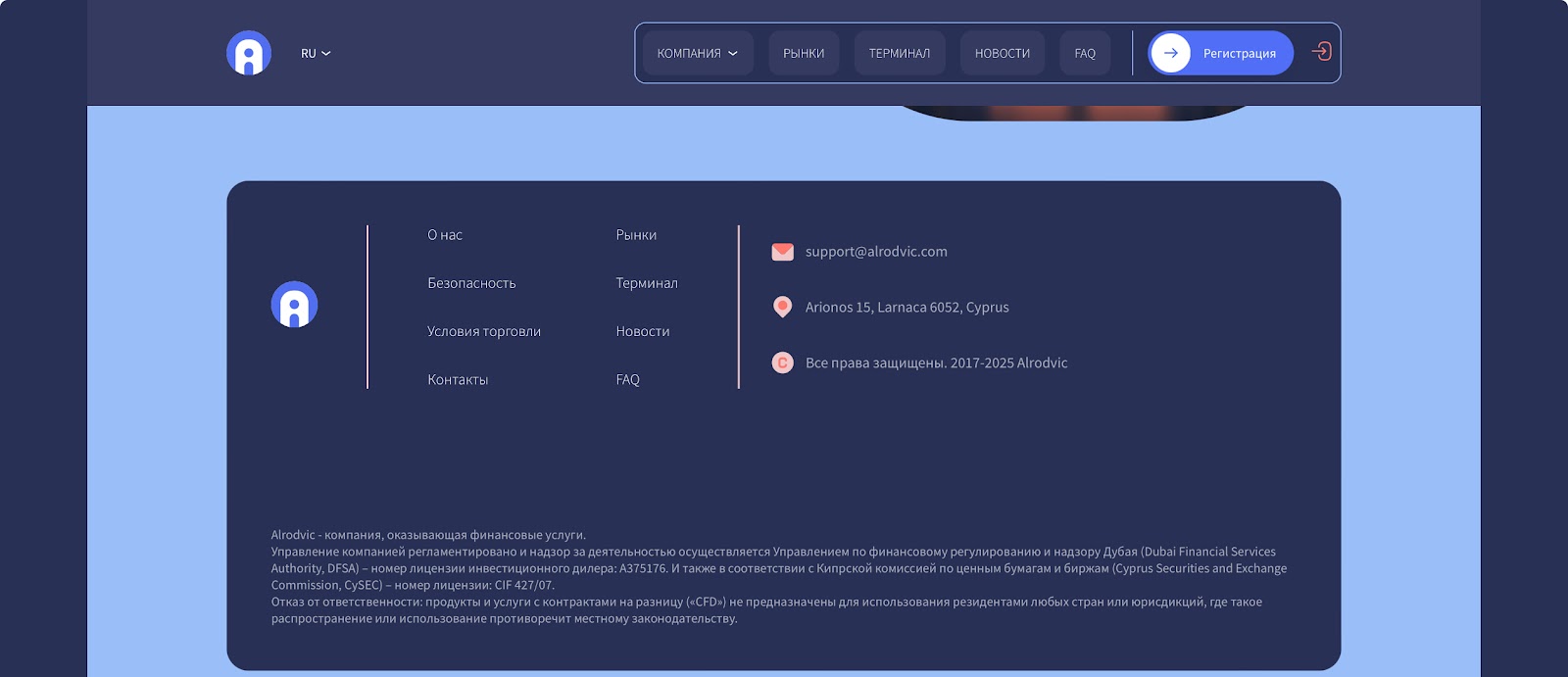Screen dimensions: 1568x677
Task: Open the Терминал footer link
Action: pyautogui.click(x=647, y=283)
